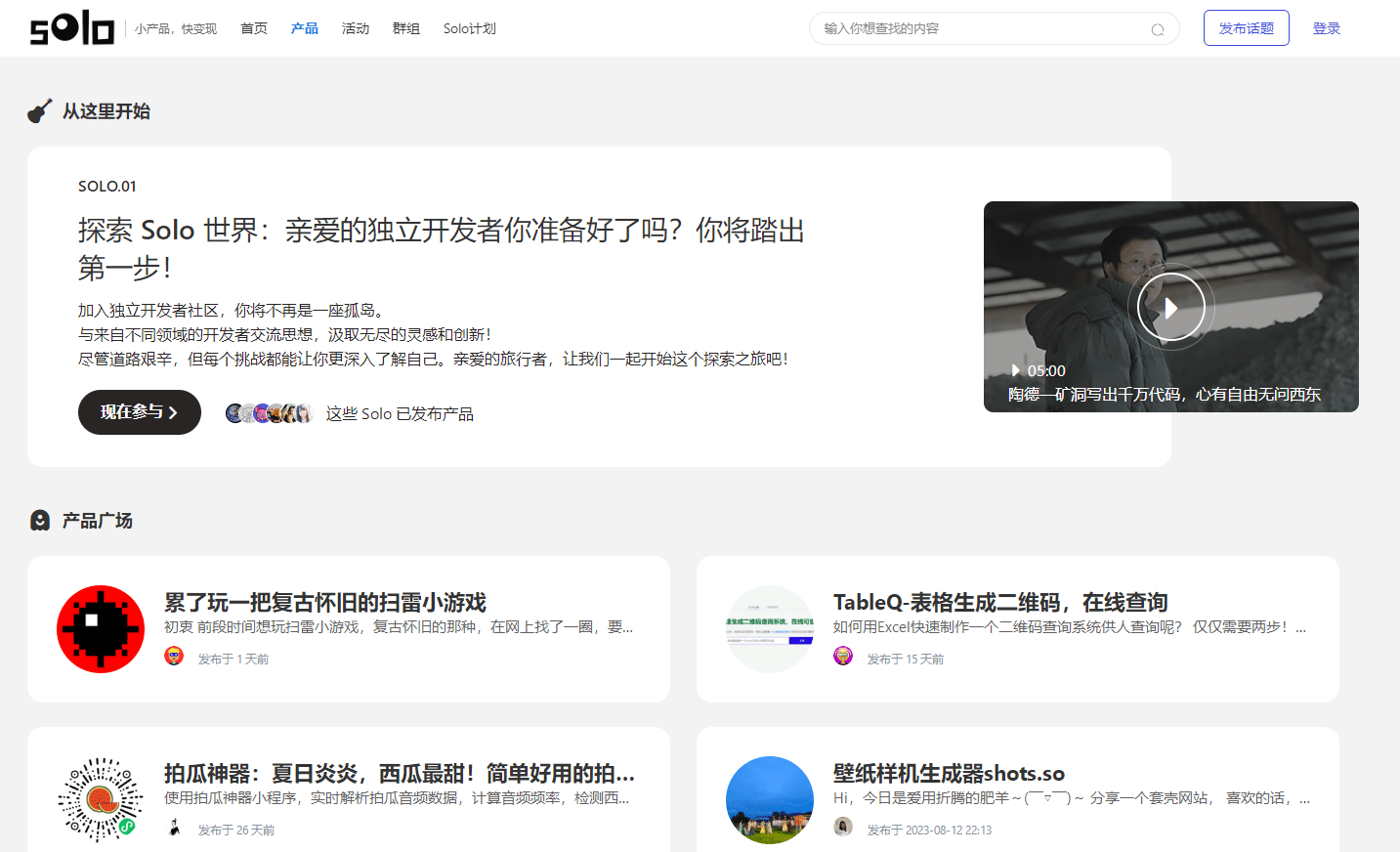This screenshot has width=1400, height=852.
Task: Open the shots.so blue landscape icon
Action: point(770,800)
